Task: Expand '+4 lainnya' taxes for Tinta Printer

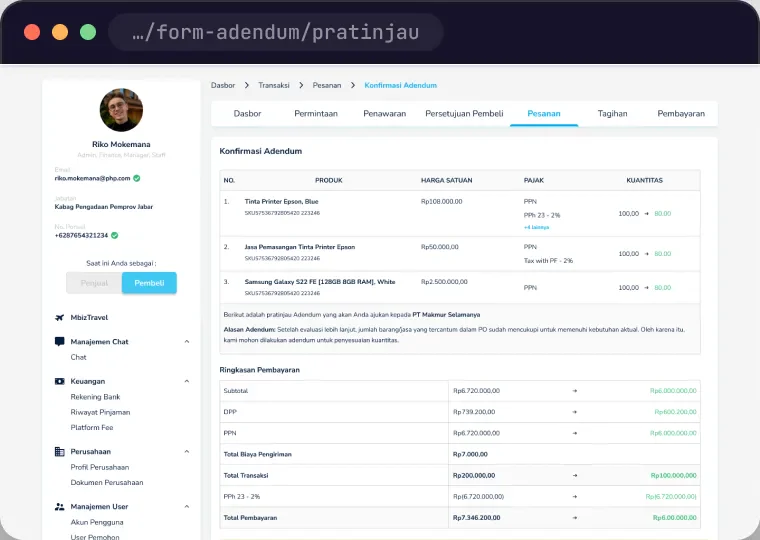Action: (537, 227)
